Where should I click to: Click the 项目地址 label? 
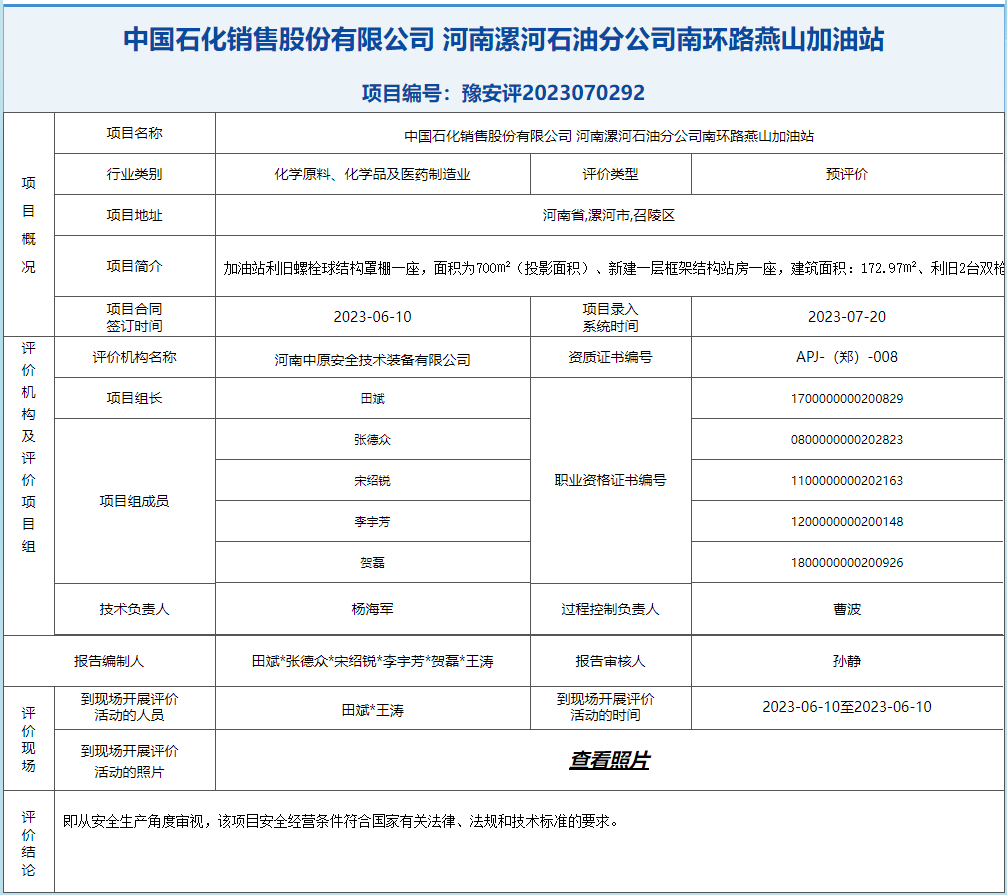pyautogui.click(x=134, y=215)
